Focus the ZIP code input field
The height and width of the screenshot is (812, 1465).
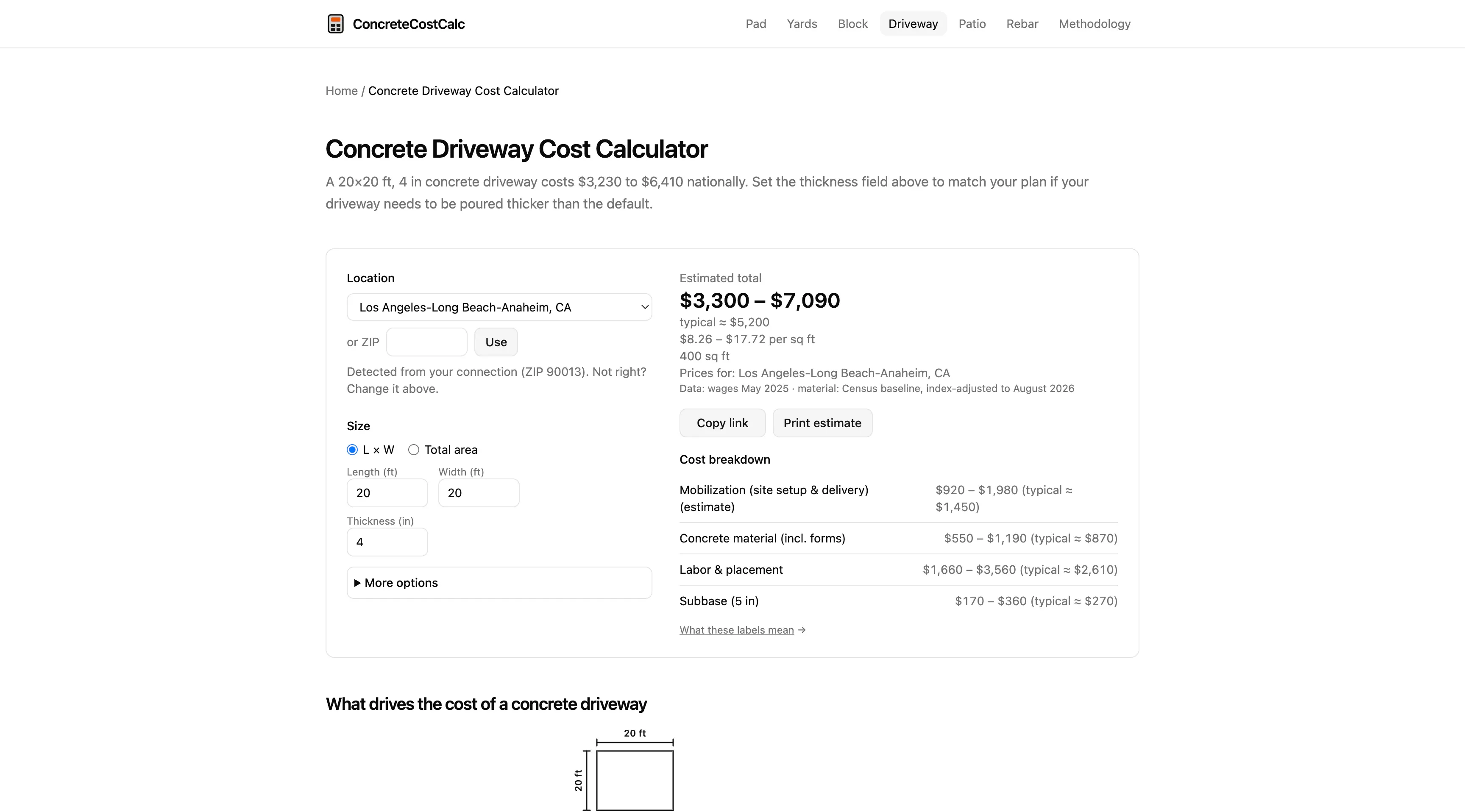(x=426, y=342)
